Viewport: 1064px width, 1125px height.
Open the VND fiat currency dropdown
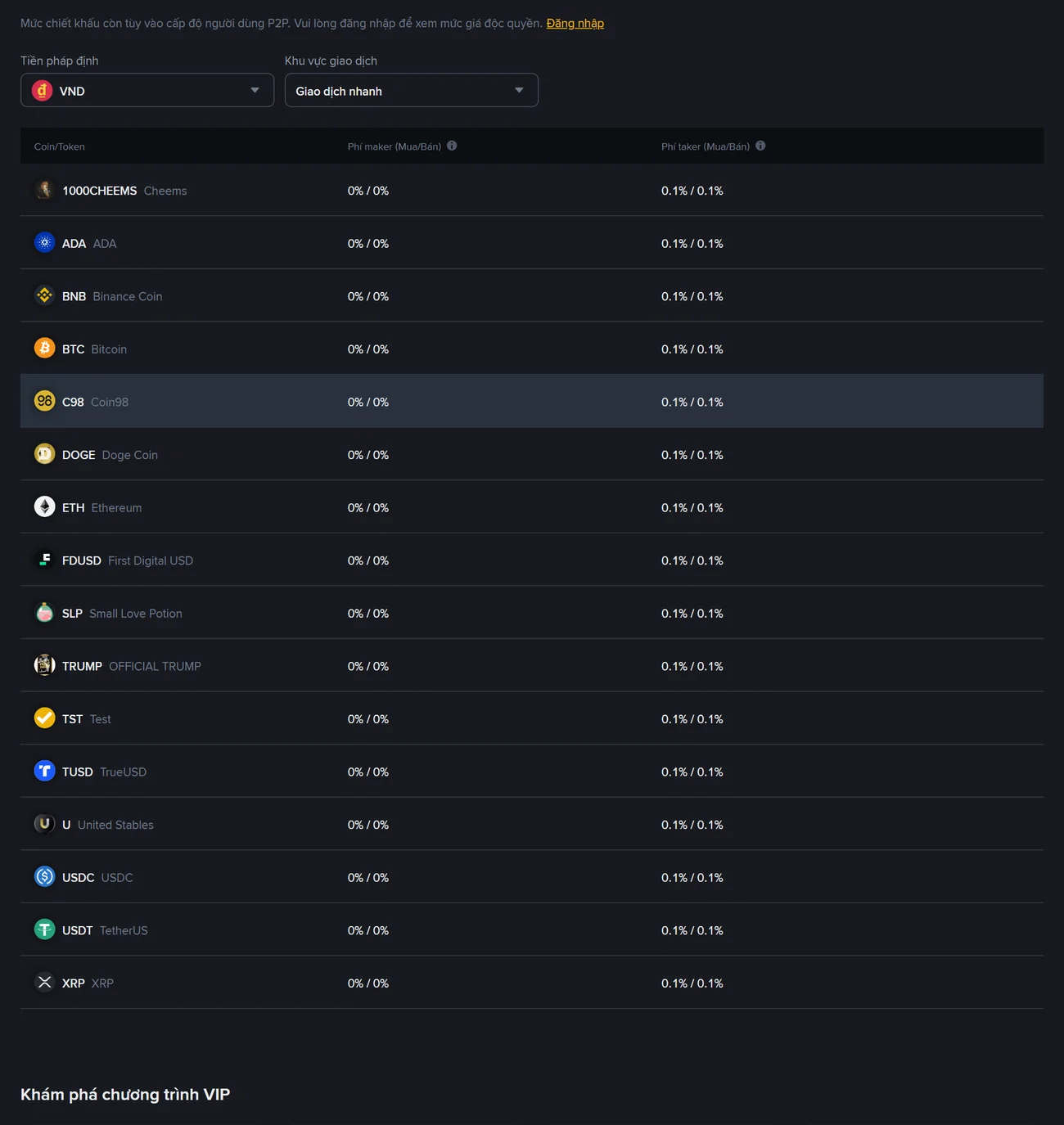(147, 90)
